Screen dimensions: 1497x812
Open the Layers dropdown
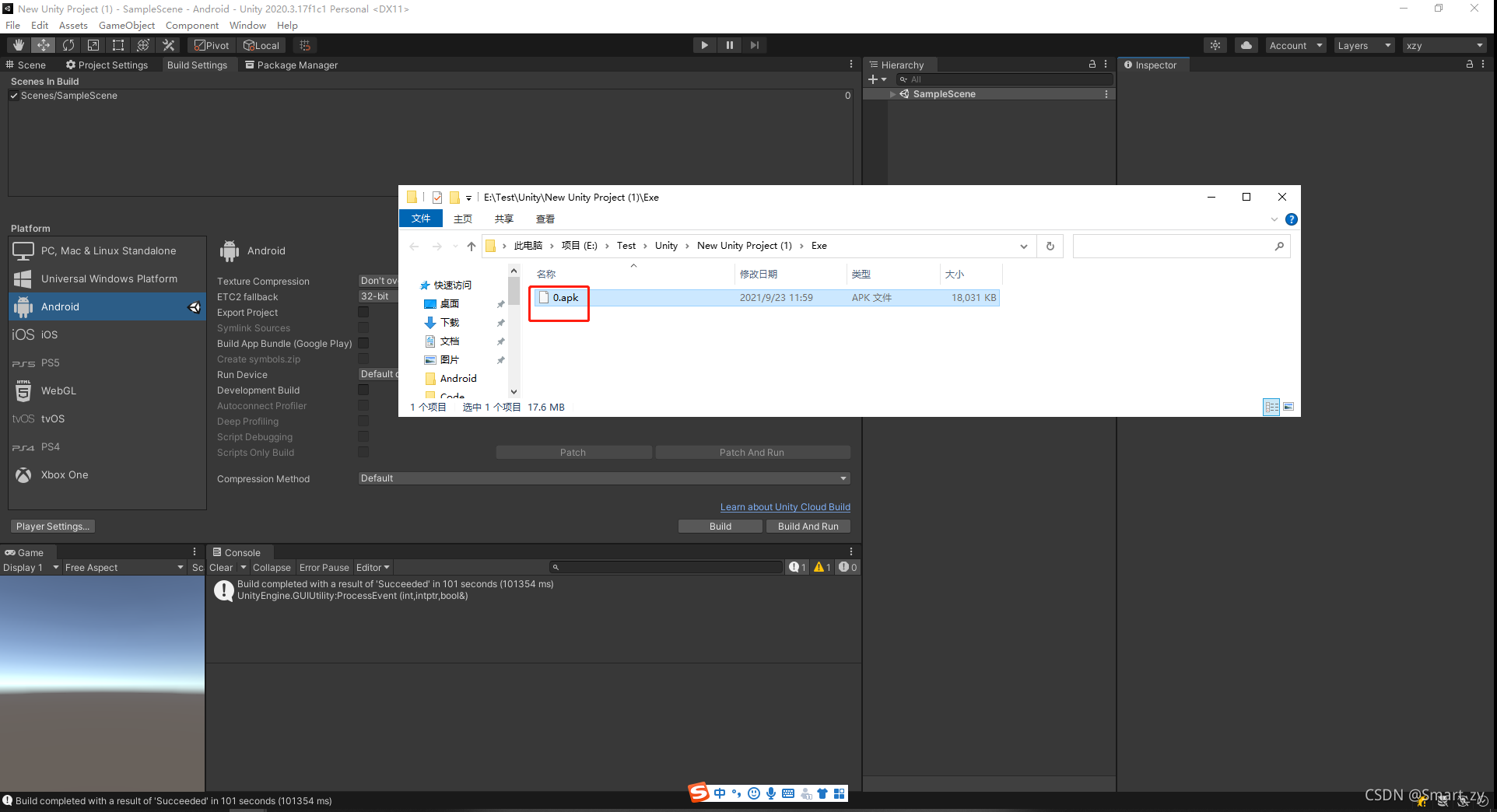click(1364, 45)
